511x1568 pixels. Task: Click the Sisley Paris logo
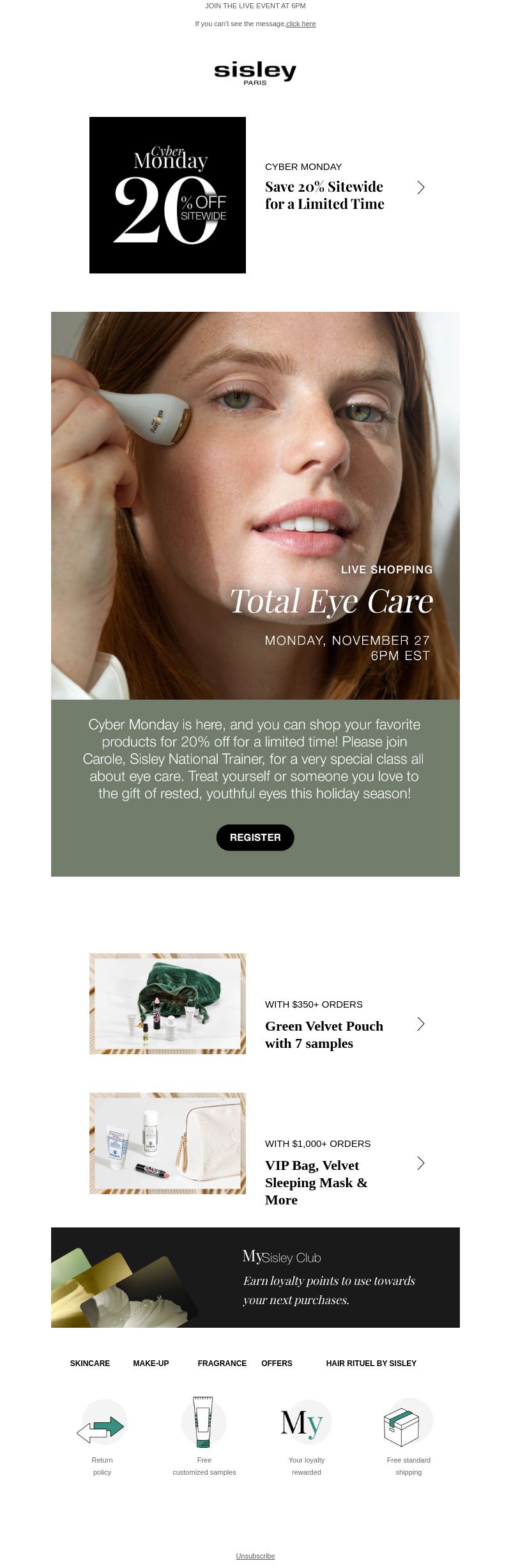pos(256,73)
